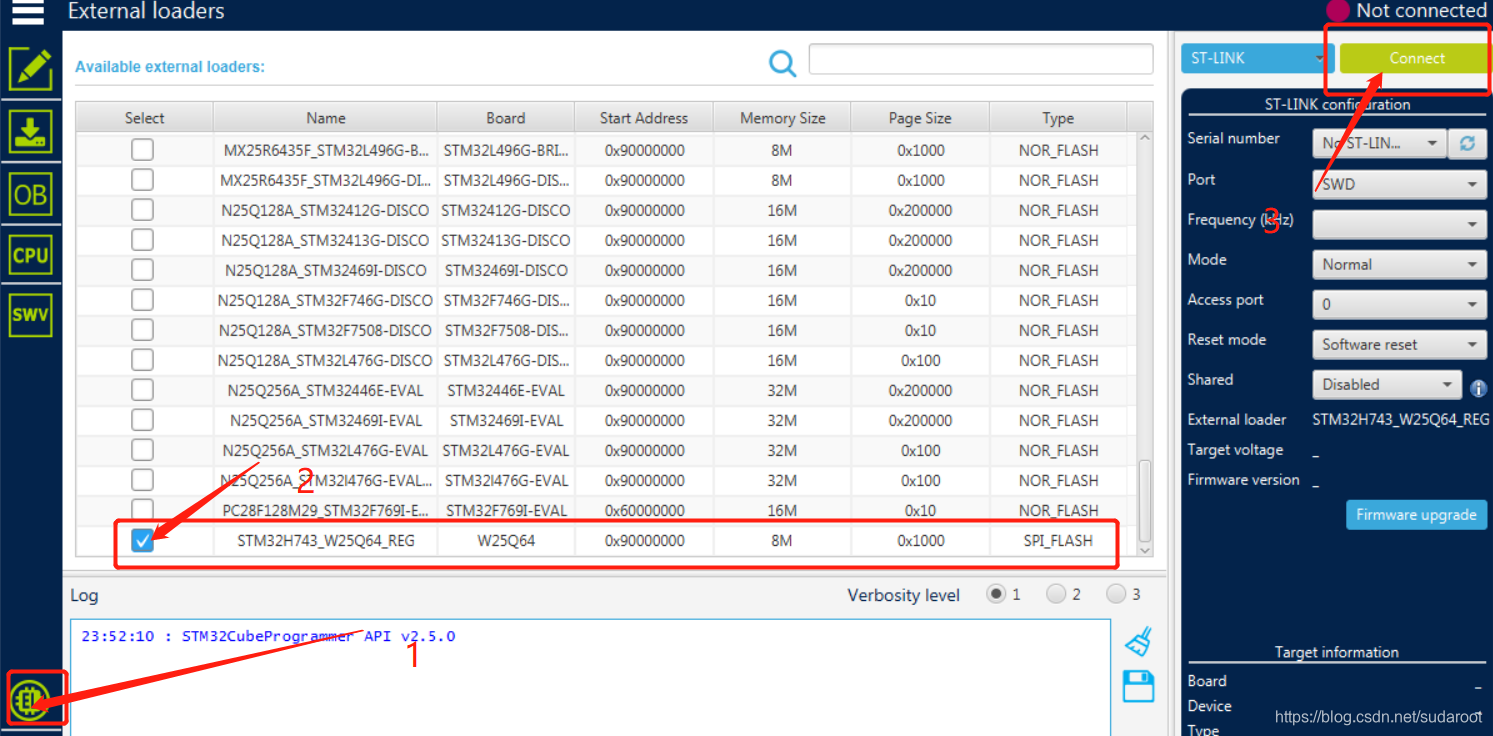The height and width of the screenshot is (736, 1493).
Task: Click the Connect button
Action: pyautogui.click(x=1416, y=58)
